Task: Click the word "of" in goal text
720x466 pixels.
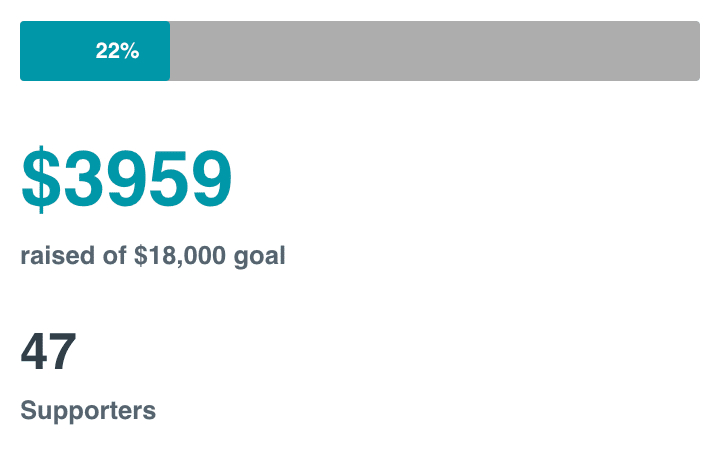Action: (x=114, y=255)
